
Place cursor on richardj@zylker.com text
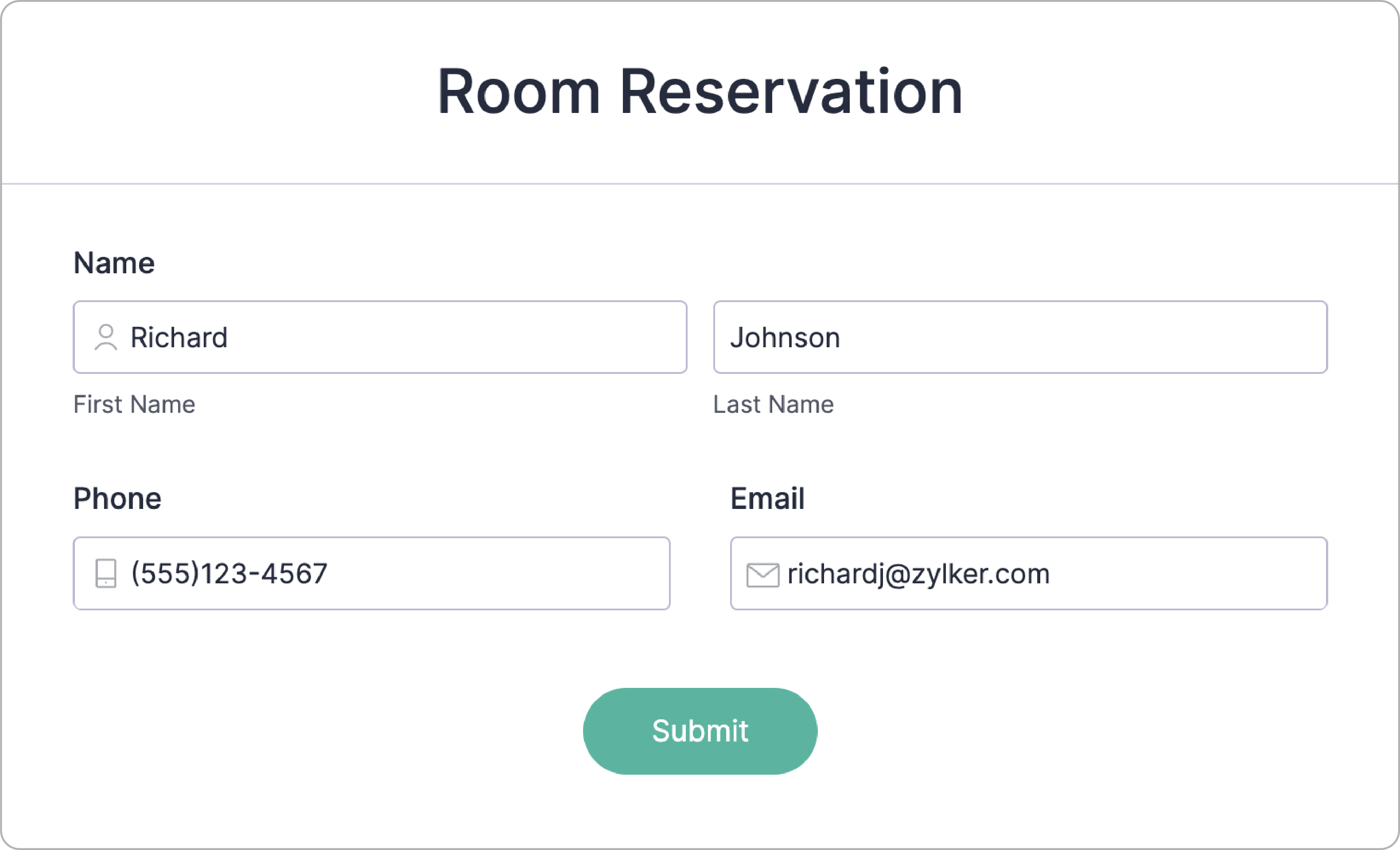(x=918, y=574)
